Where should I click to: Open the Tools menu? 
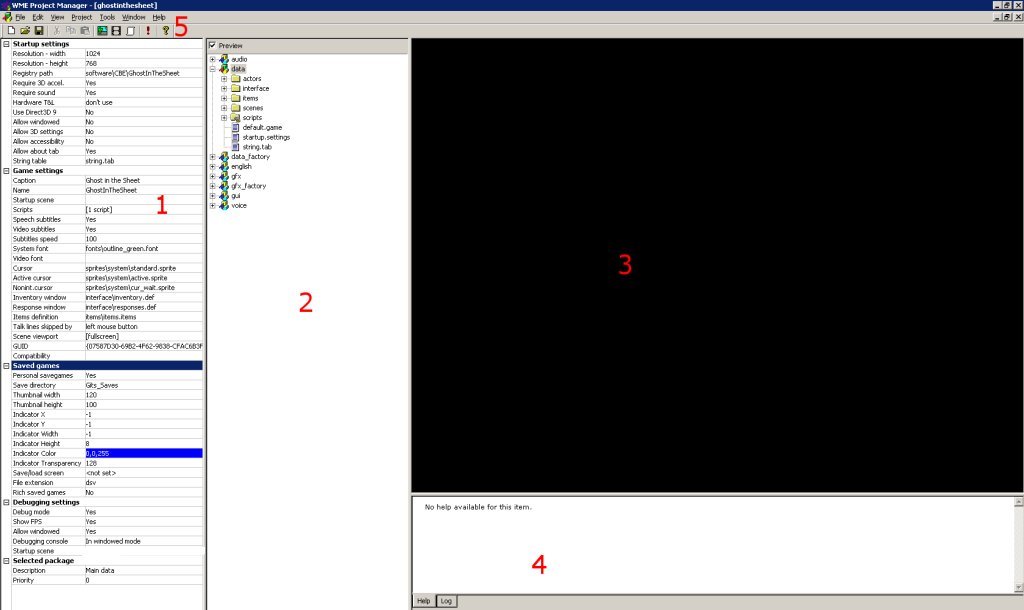coord(107,17)
